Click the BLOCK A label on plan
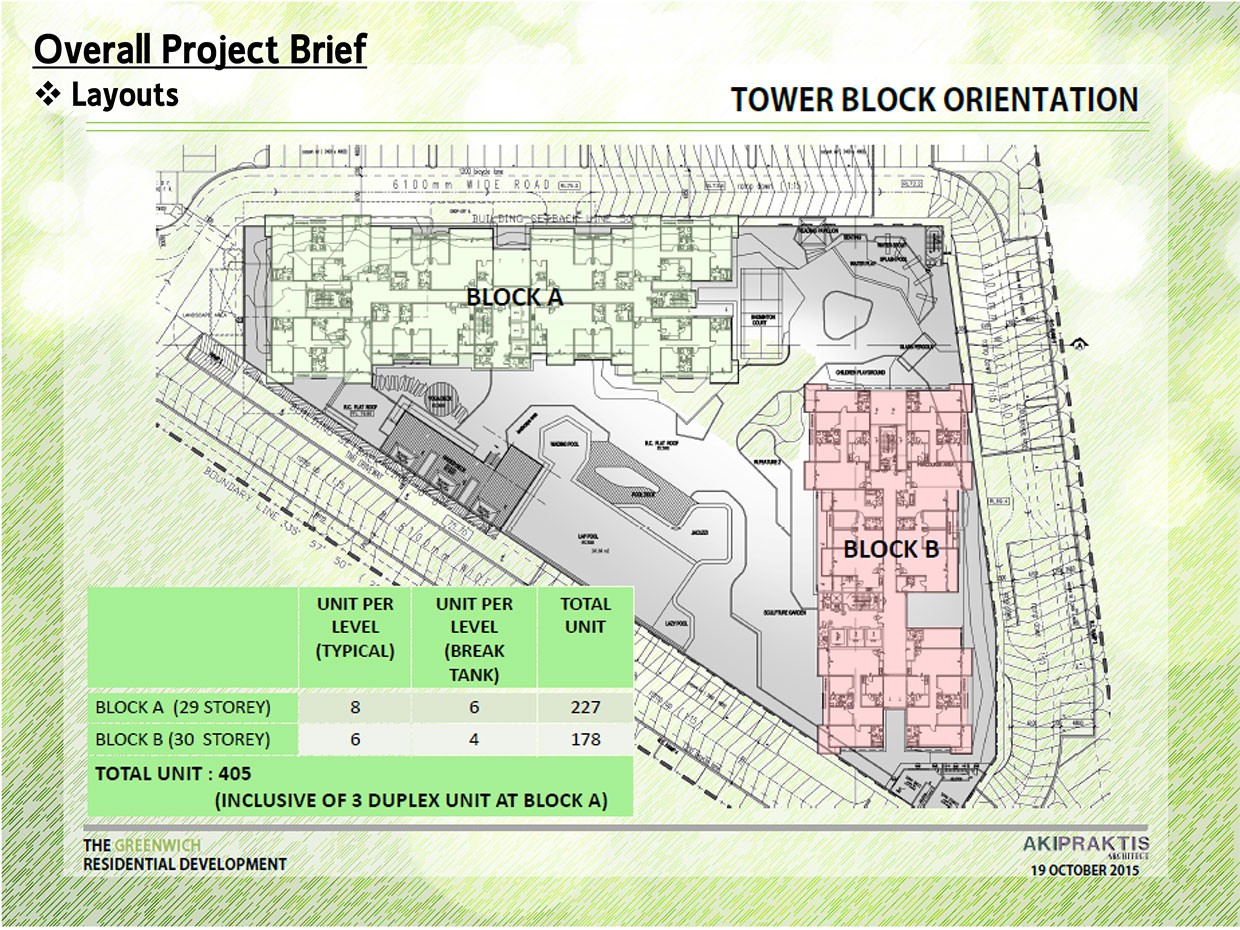Screen dimensions: 1240x930 [514, 297]
